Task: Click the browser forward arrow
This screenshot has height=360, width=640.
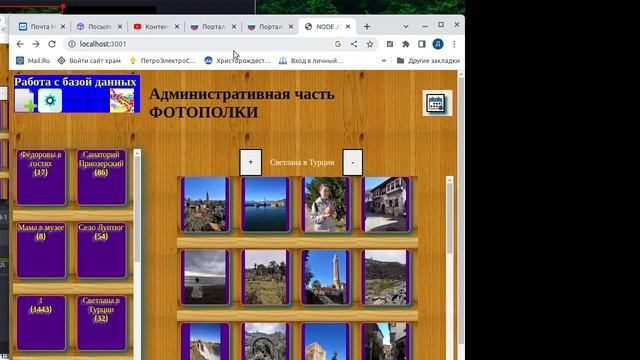Action: 36,44
